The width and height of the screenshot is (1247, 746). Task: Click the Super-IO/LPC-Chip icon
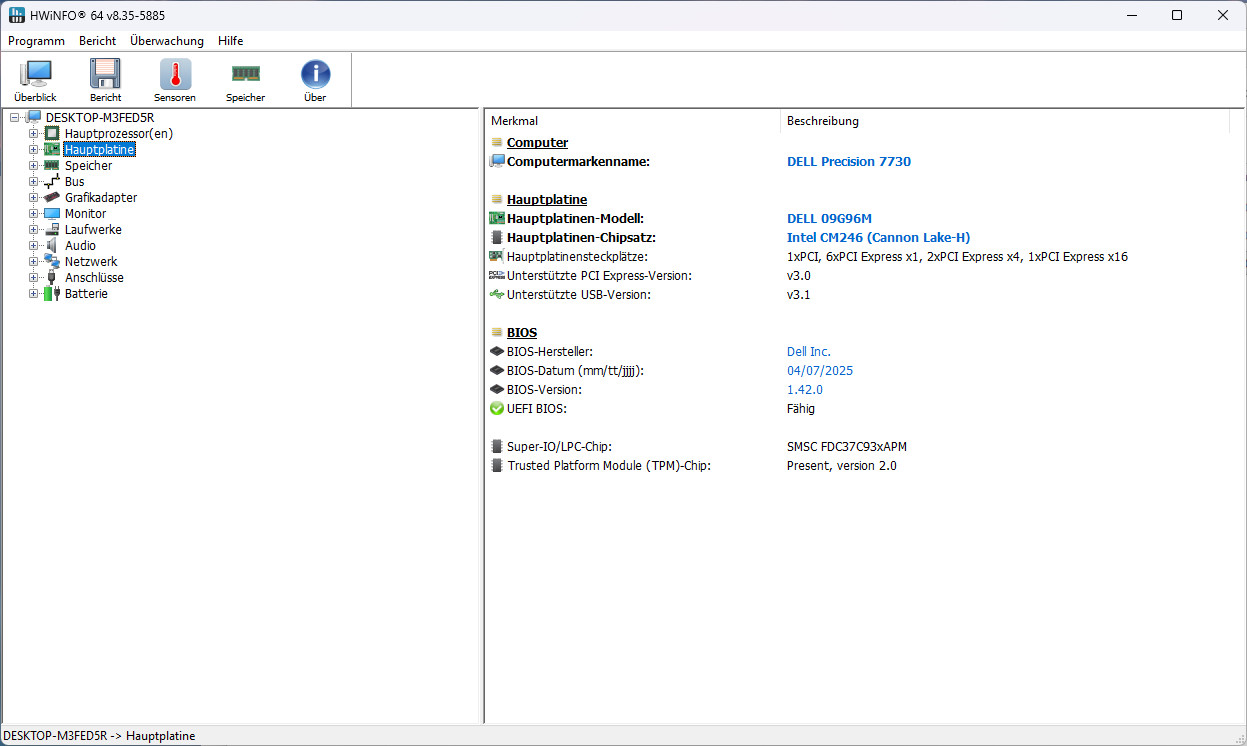(x=497, y=447)
